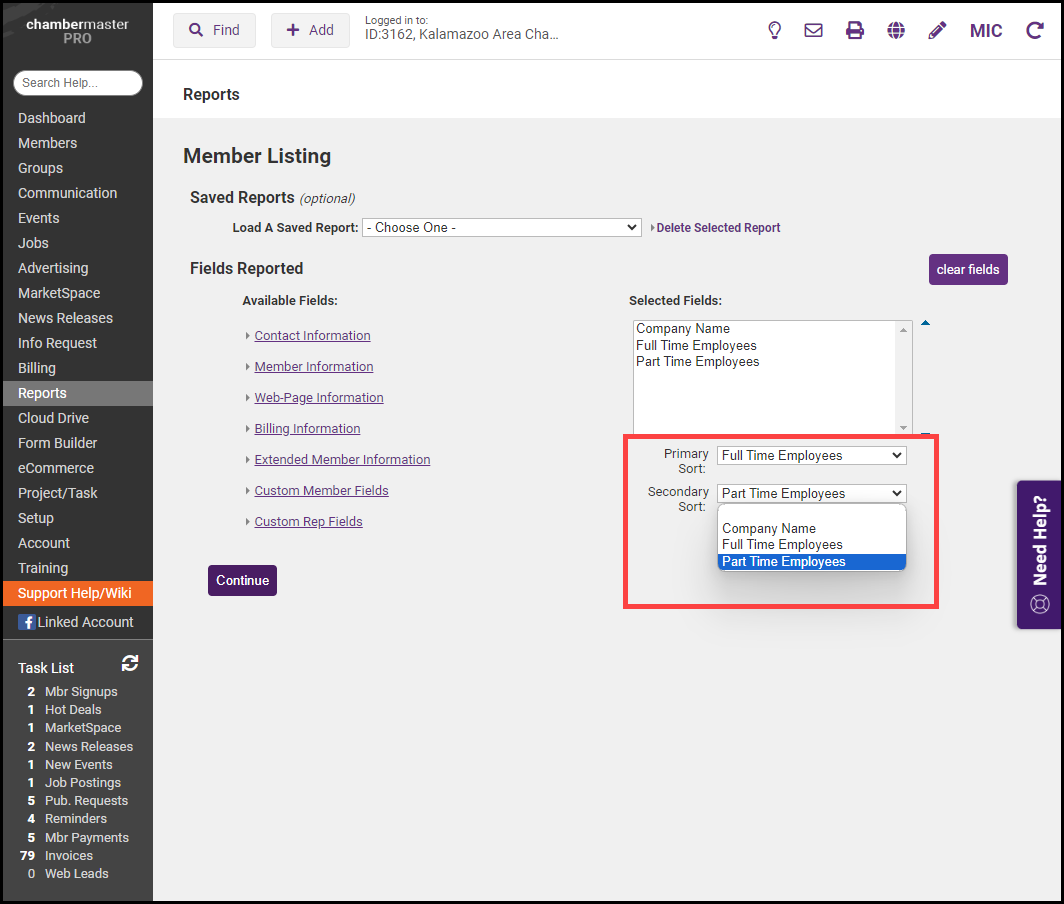The image size is (1064, 904).
Task: Click the refresh arrow icon in header
Action: click(1035, 31)
